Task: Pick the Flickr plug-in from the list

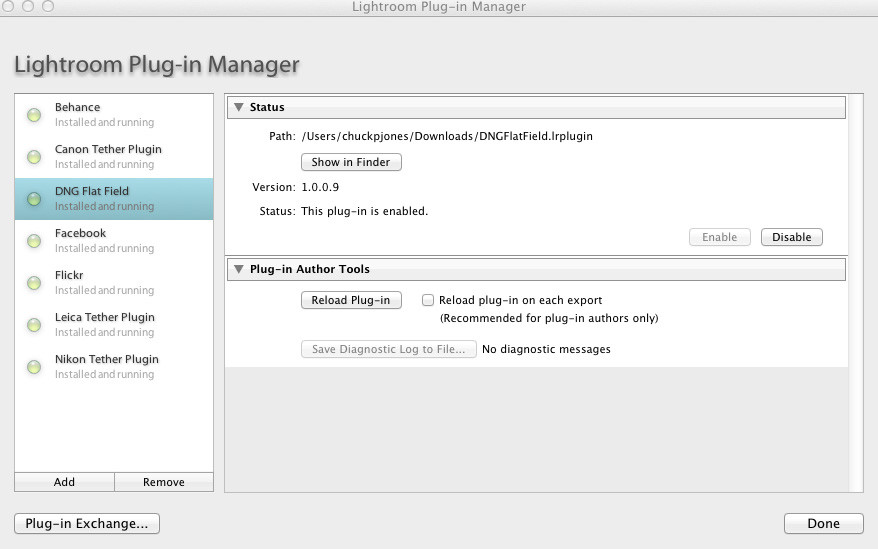Action: pyautogui.click(x=114, y=283)
